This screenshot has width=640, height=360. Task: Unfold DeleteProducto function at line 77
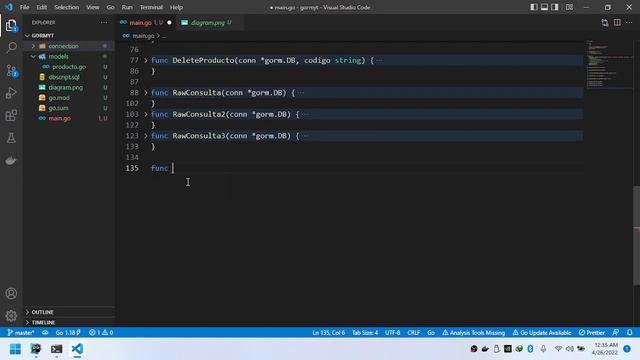click(x=146, y=60)
